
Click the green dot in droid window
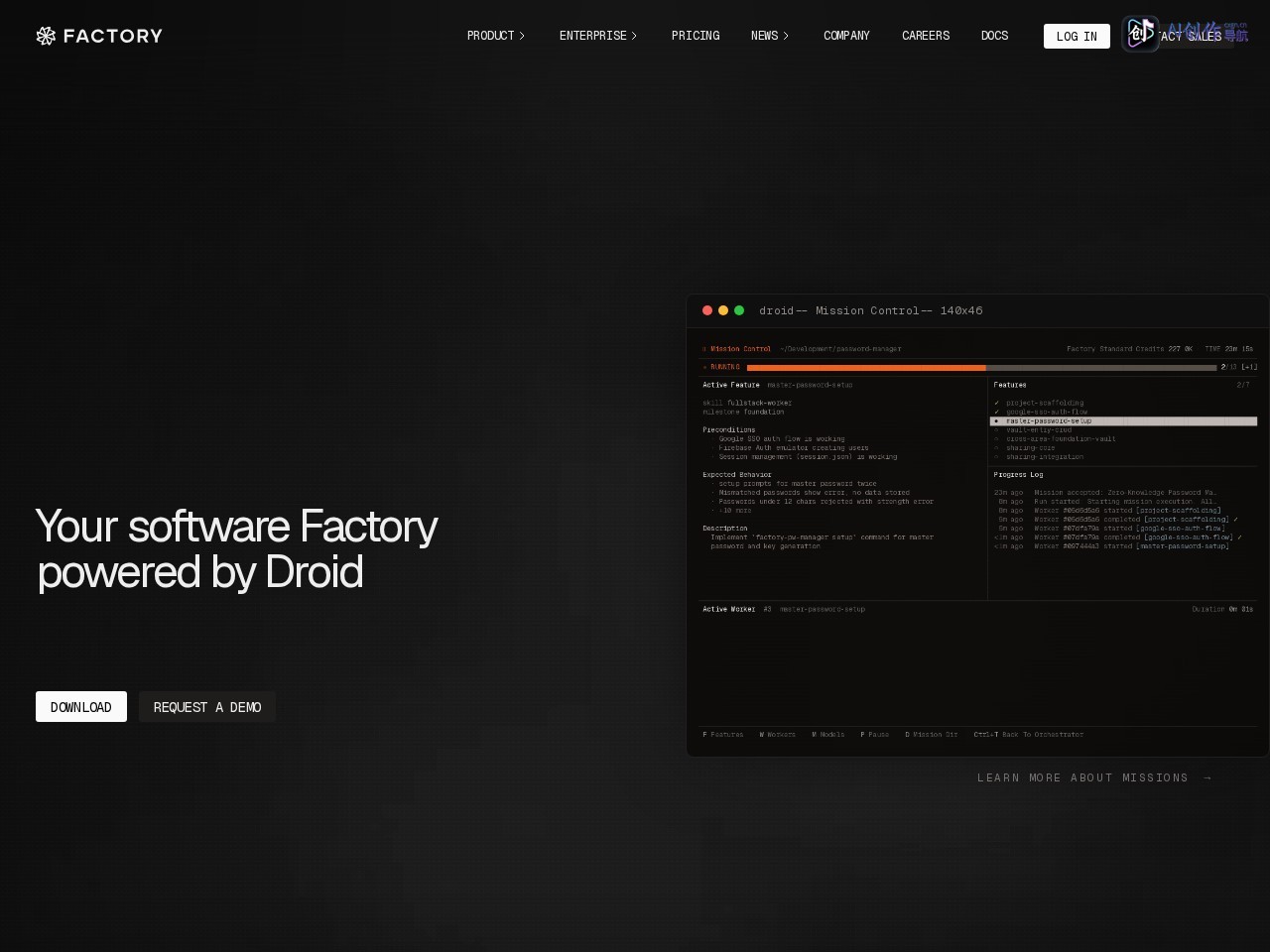(739, 310)
